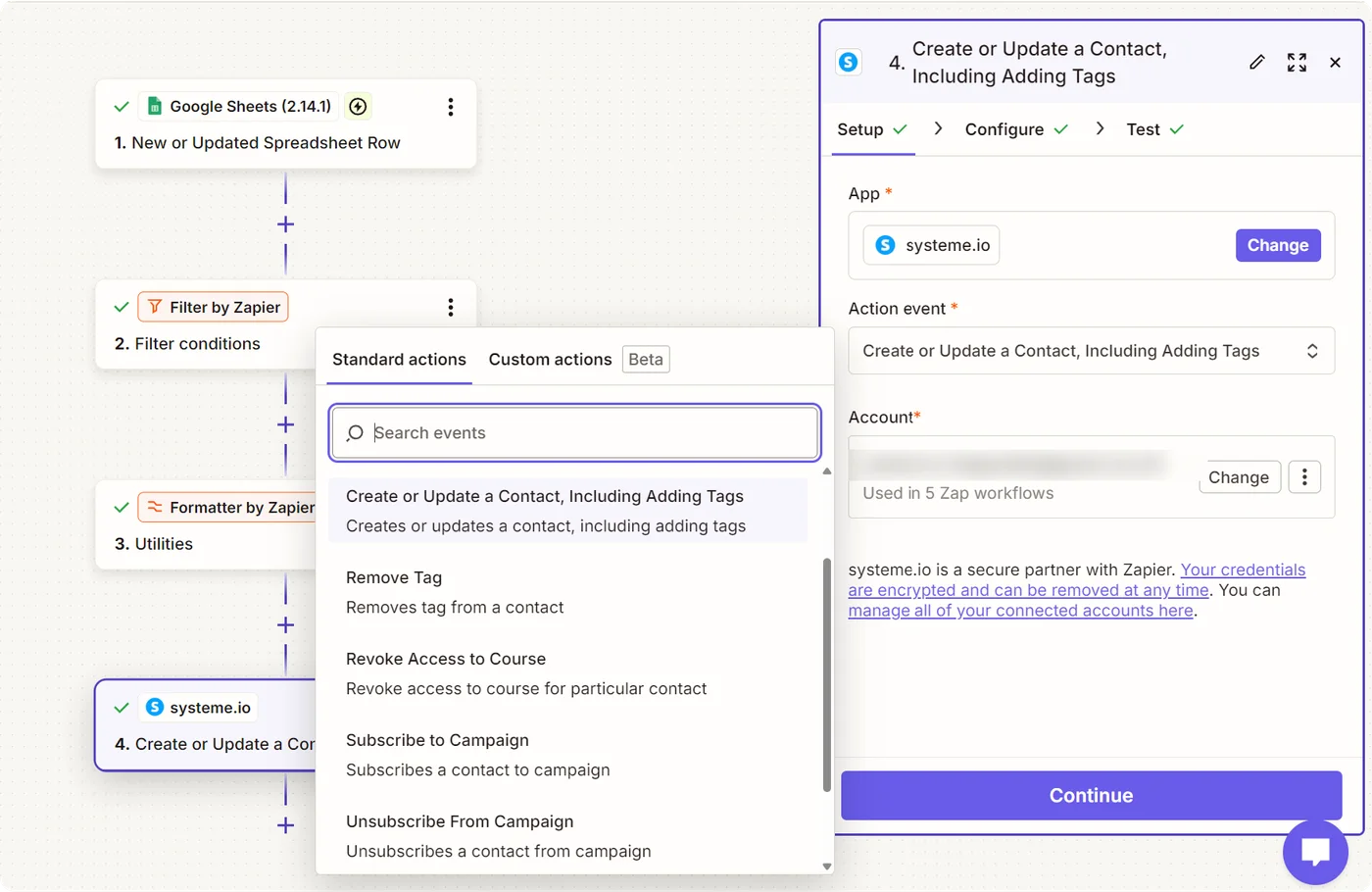This screenshot has width=1372, height=892.
Task: Select the '1. New or Updated Spreadsheet Row' step
Action: click(285, 124)
